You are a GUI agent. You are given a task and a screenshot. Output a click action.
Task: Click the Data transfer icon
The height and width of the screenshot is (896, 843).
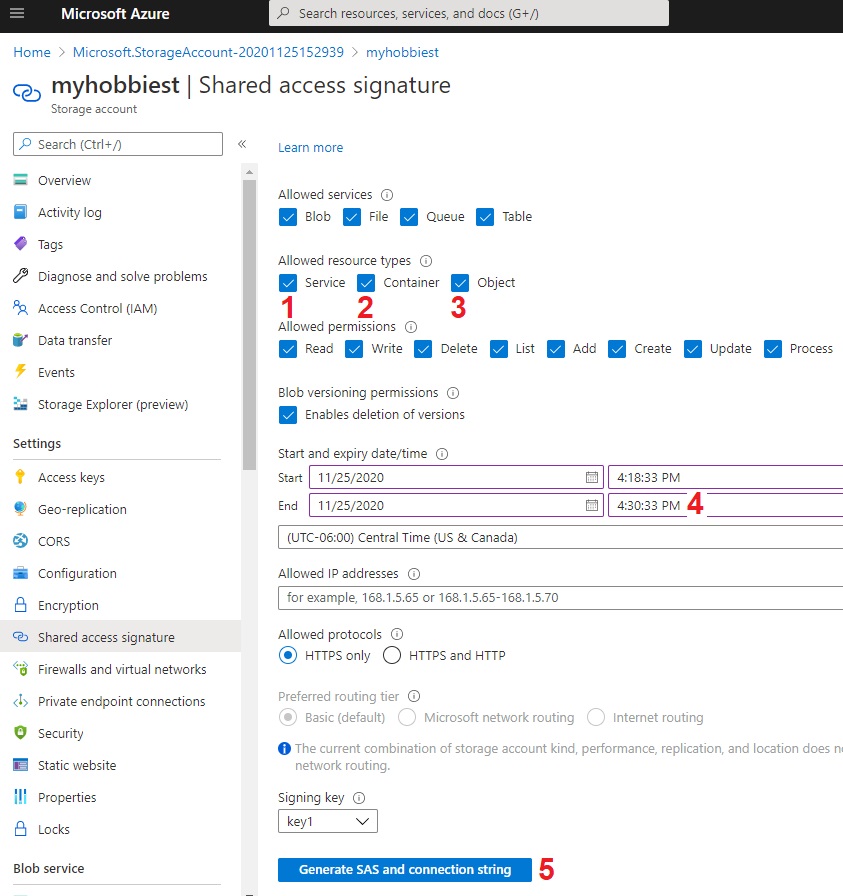click(x=21, y=340)
